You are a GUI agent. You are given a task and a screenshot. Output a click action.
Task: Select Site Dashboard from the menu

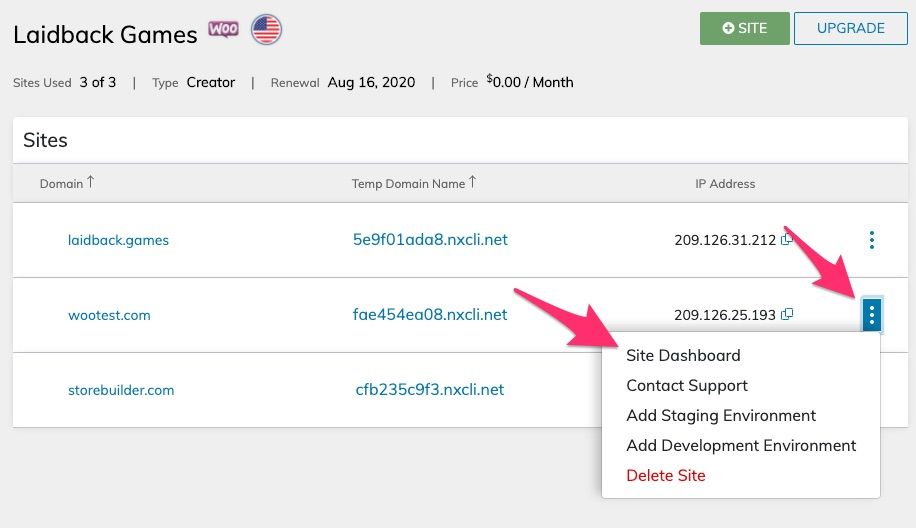[683, 355]
